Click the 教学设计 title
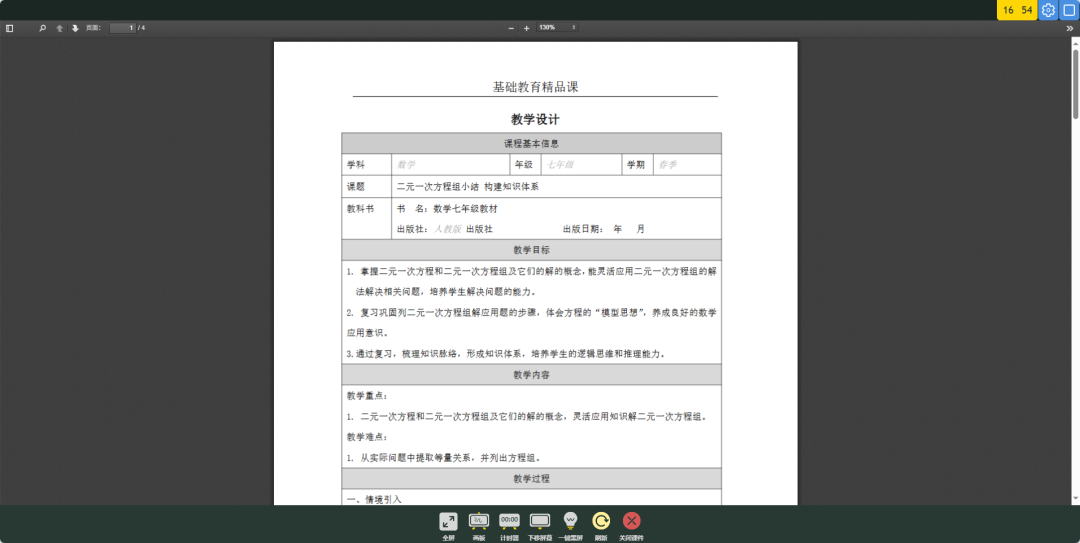Viewport: 1080px width, 543px height. [x=535, y=119]
